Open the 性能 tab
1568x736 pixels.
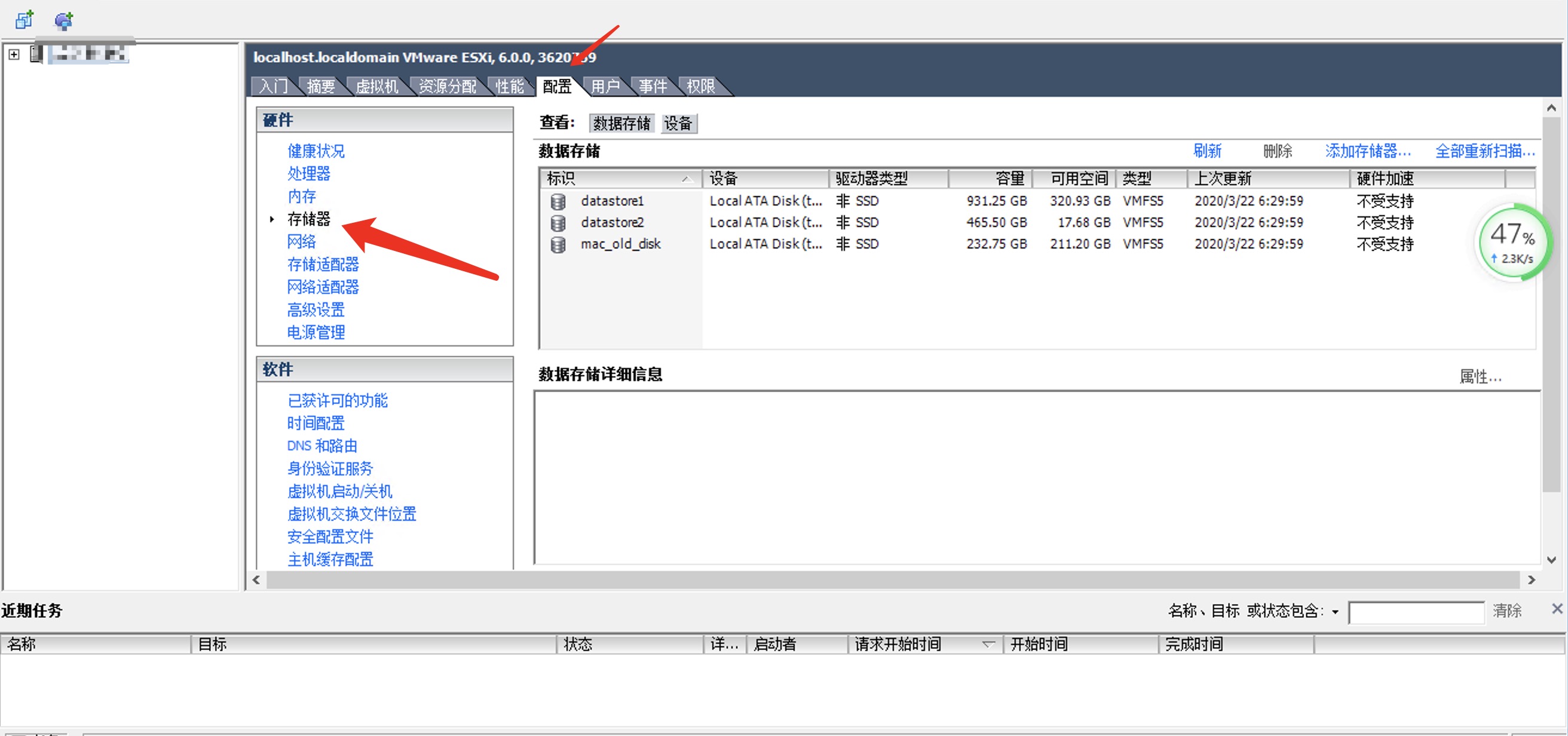point(510,87)
